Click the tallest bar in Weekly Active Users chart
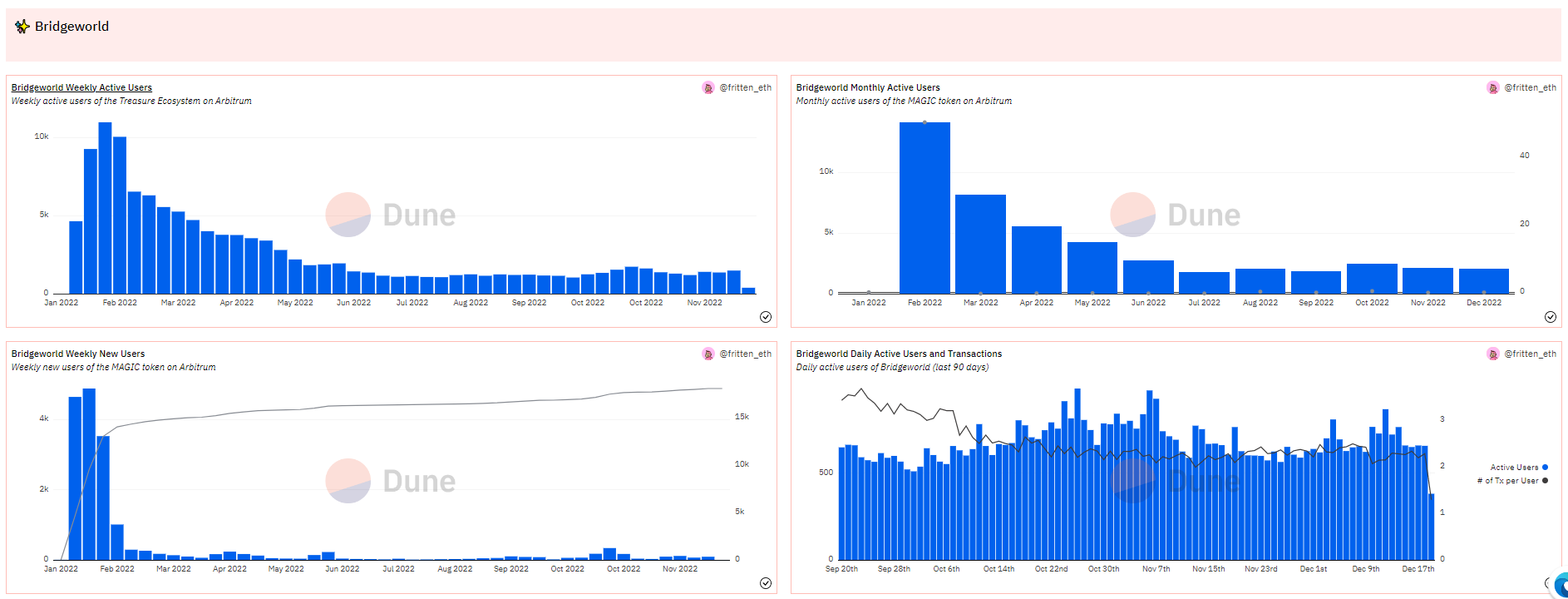This screenshot has width=1568, height=599. pyautogui.click(x=105, y=207)
